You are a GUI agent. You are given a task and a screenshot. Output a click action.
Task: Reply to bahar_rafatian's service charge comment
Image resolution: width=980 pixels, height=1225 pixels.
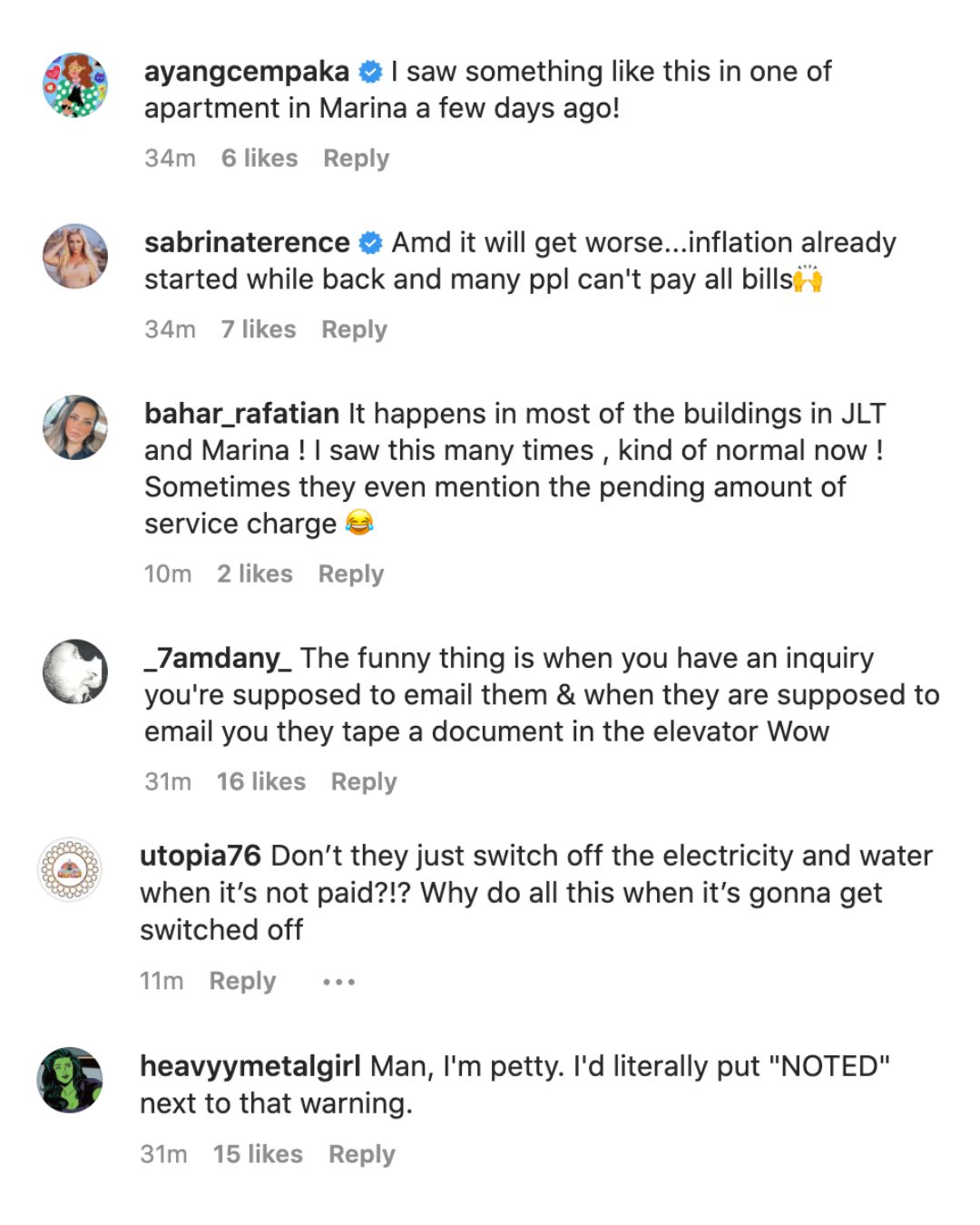point(351,574)
